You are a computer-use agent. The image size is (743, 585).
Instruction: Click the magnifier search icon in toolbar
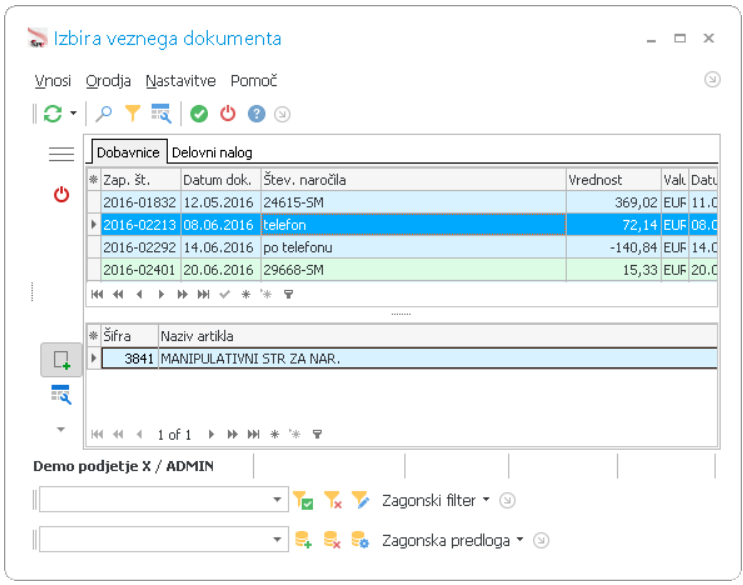(104, 114)
